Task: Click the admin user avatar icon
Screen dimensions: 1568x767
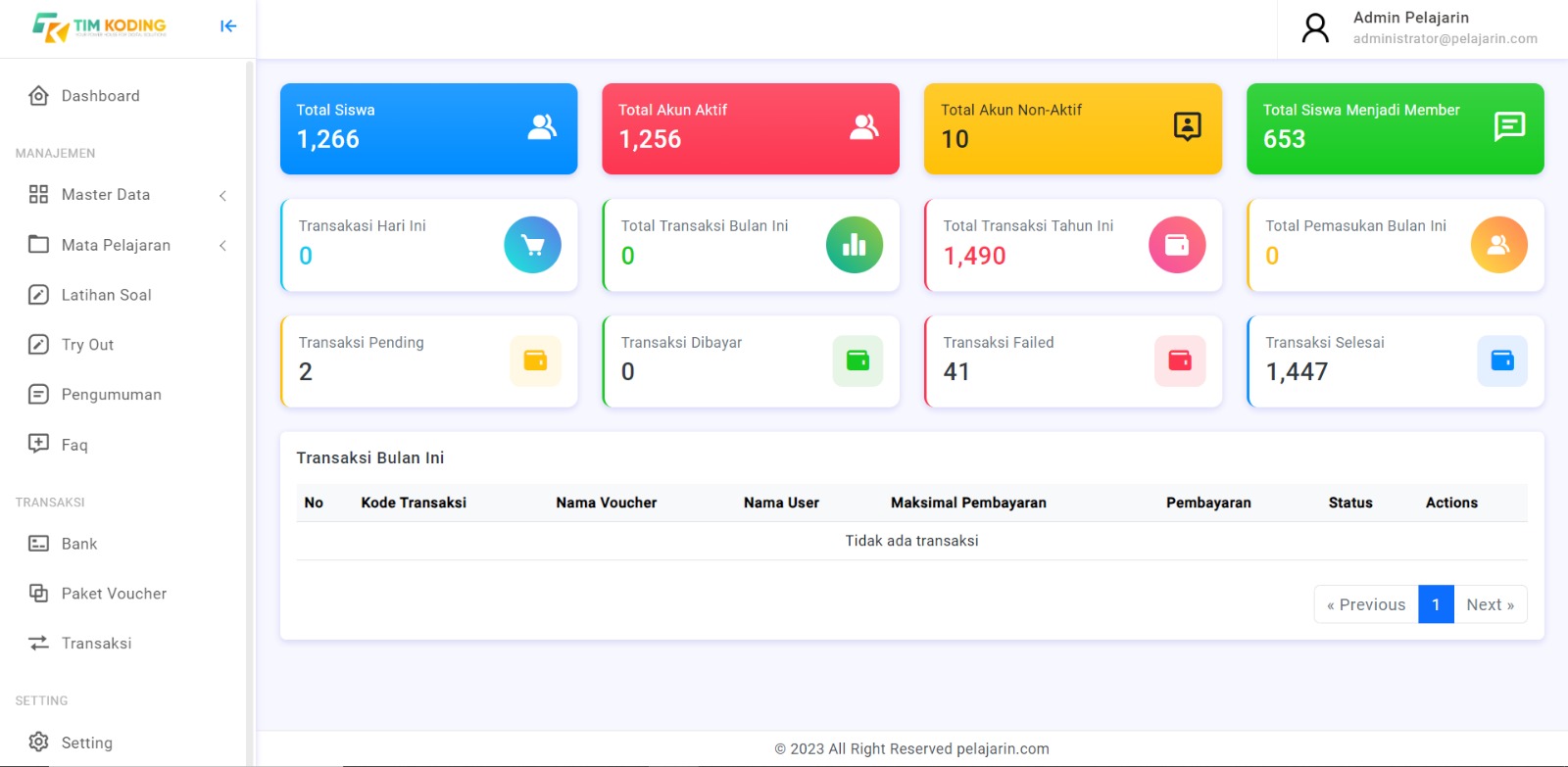Action: point(1315,27)
